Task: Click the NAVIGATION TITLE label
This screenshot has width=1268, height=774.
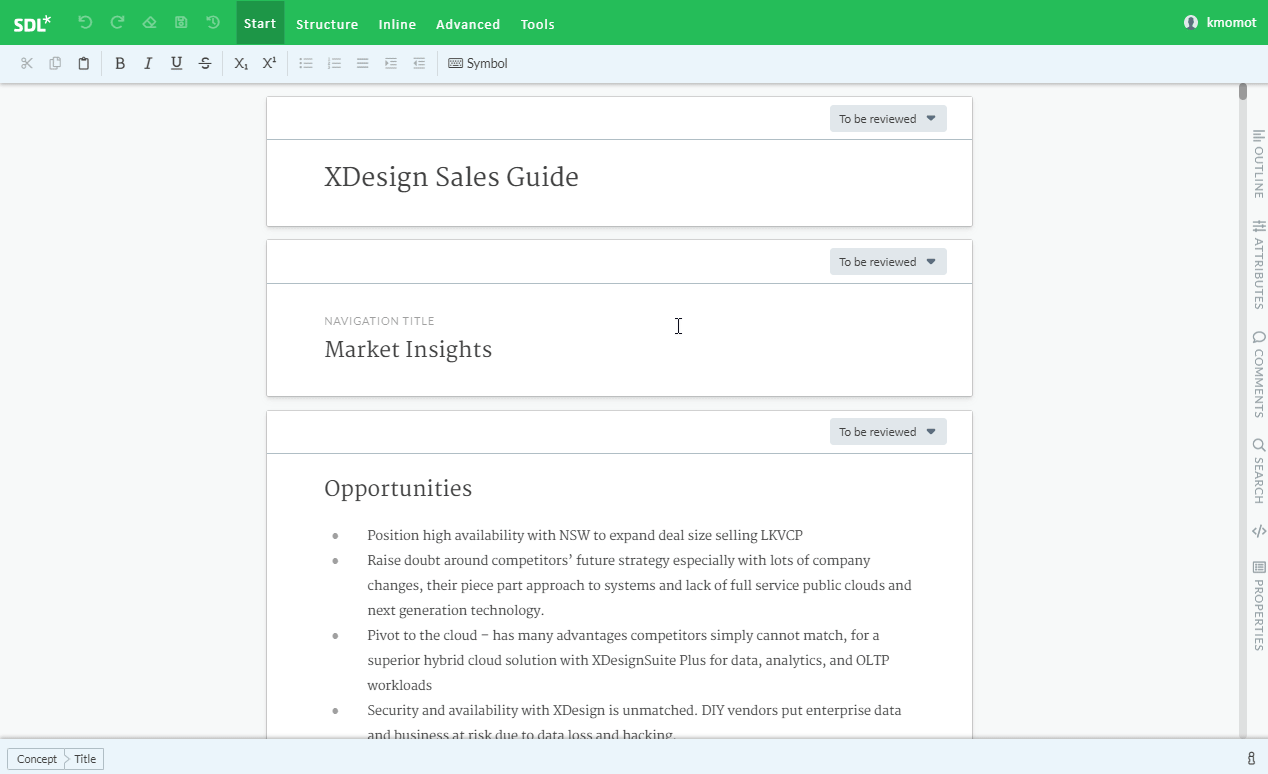Action: [x=379, y=321]
